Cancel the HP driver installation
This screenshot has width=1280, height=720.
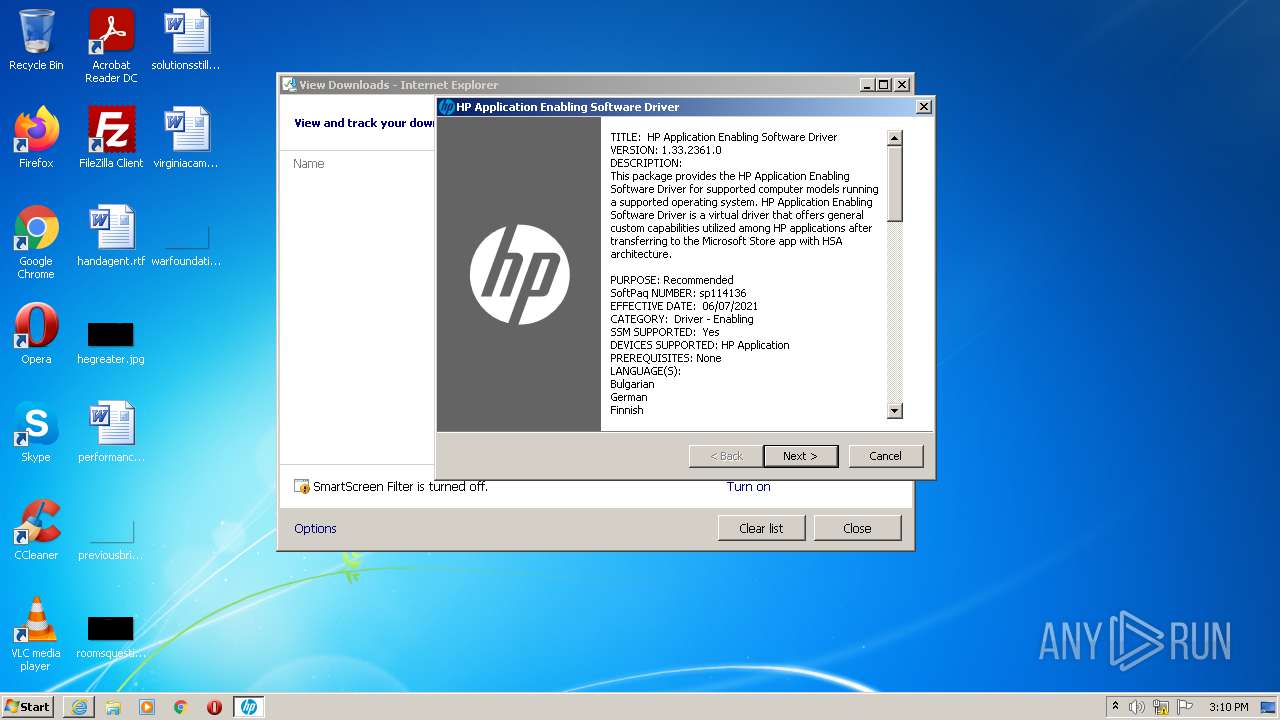click(885, 456)
